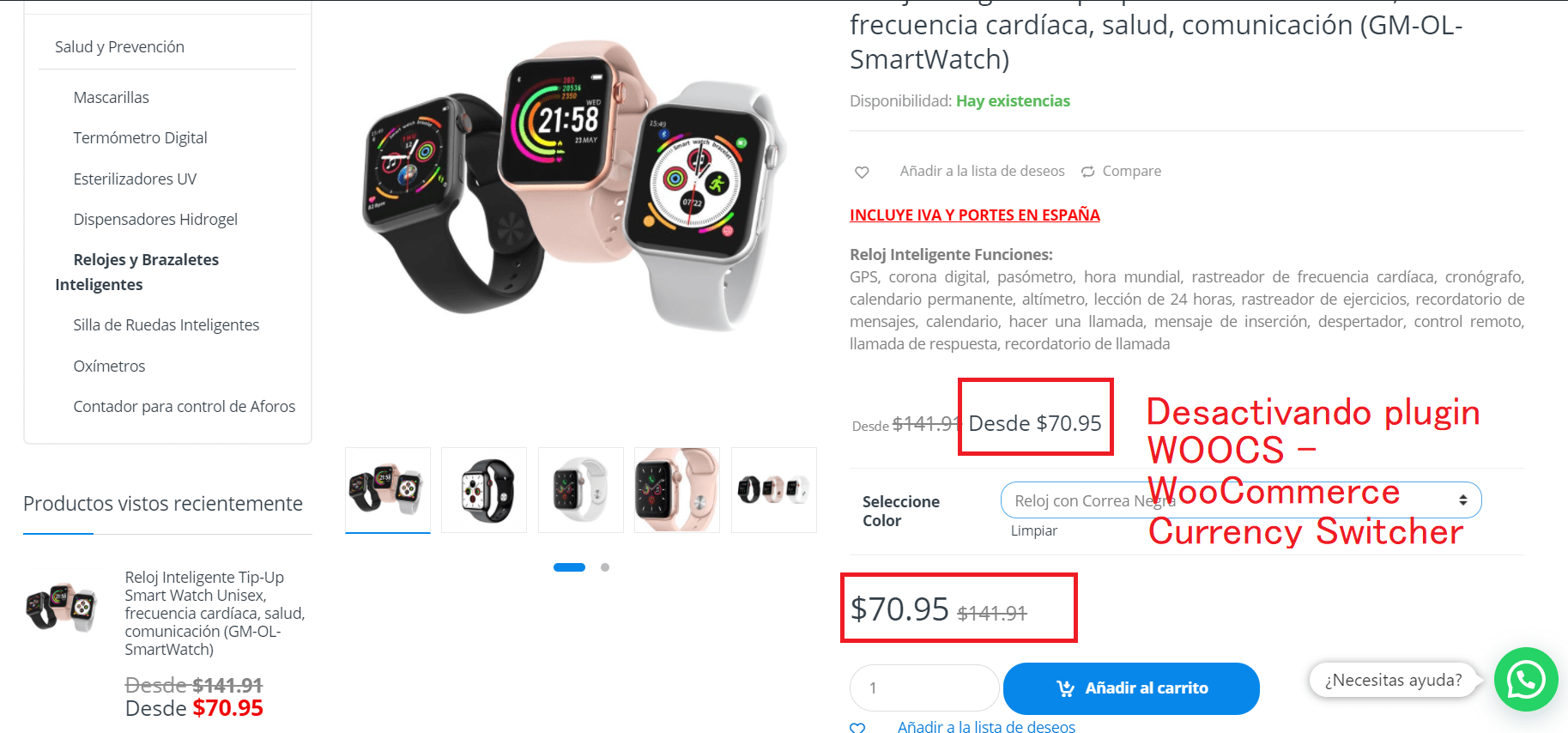Open the Mascarillas category

[x=112, y=98]
